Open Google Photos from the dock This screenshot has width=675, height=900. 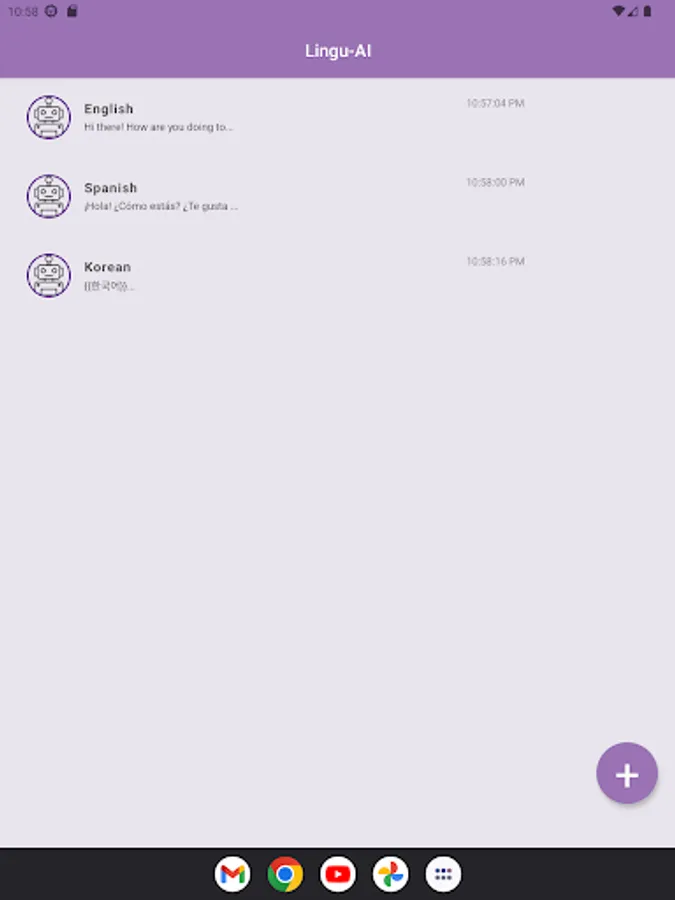tap(391, 874)
